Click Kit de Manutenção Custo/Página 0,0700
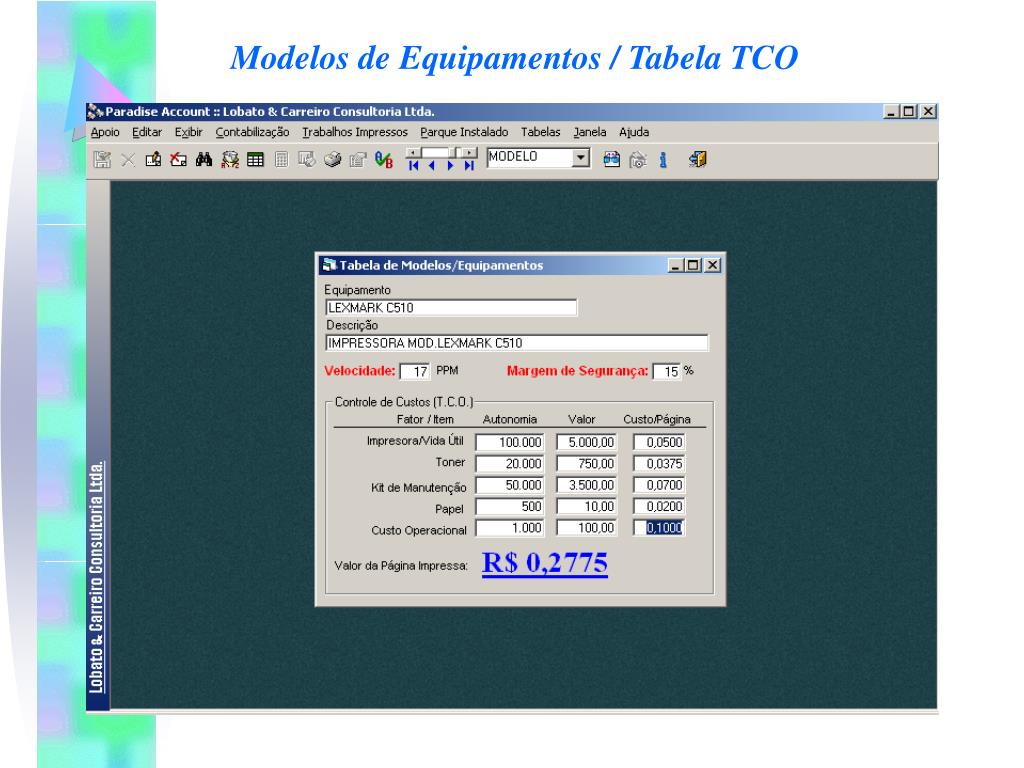Screen dimensions: 1024x768 click(659, 485)
